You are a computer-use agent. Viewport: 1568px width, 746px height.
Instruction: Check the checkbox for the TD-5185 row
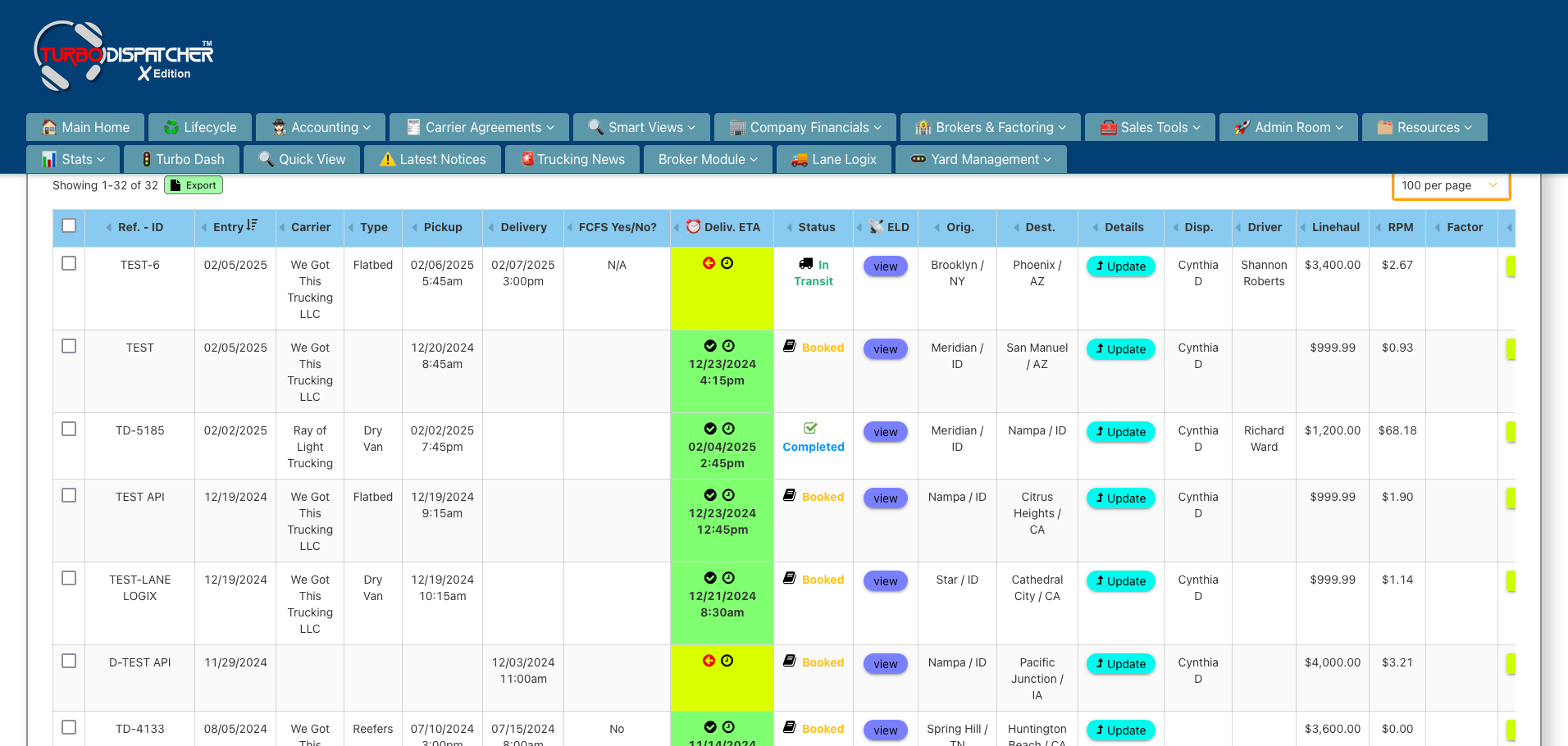69,429
